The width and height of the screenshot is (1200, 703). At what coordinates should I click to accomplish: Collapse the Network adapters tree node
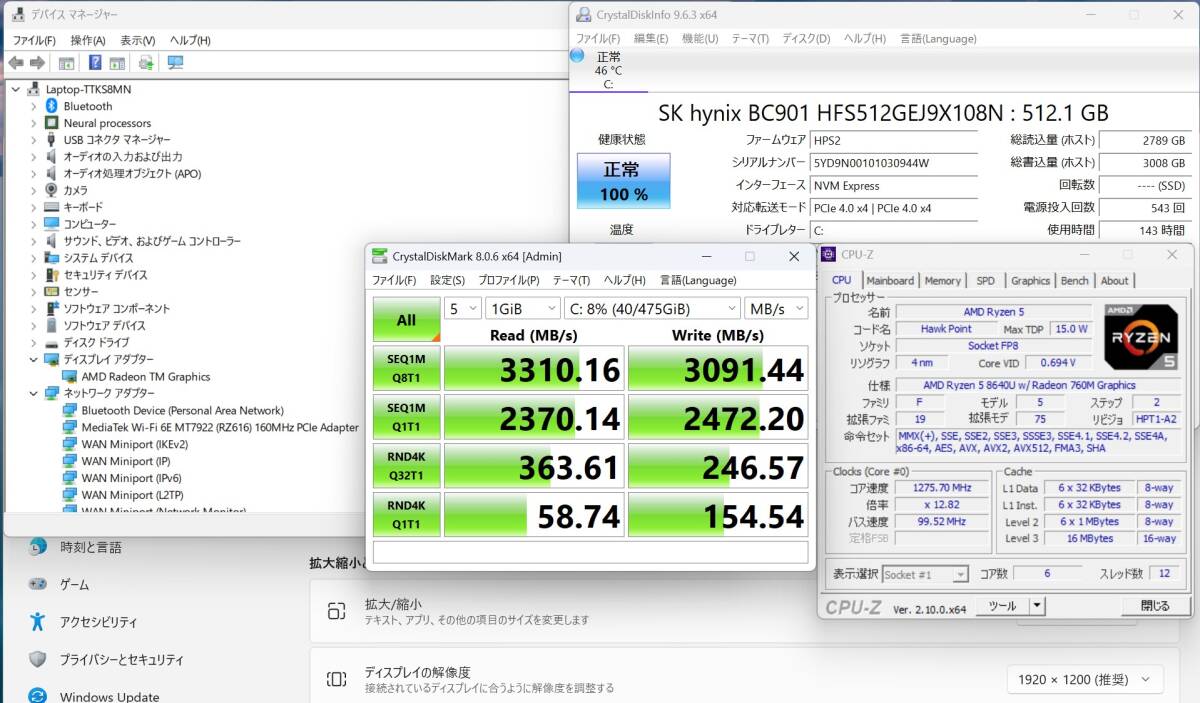click(33, 393)
